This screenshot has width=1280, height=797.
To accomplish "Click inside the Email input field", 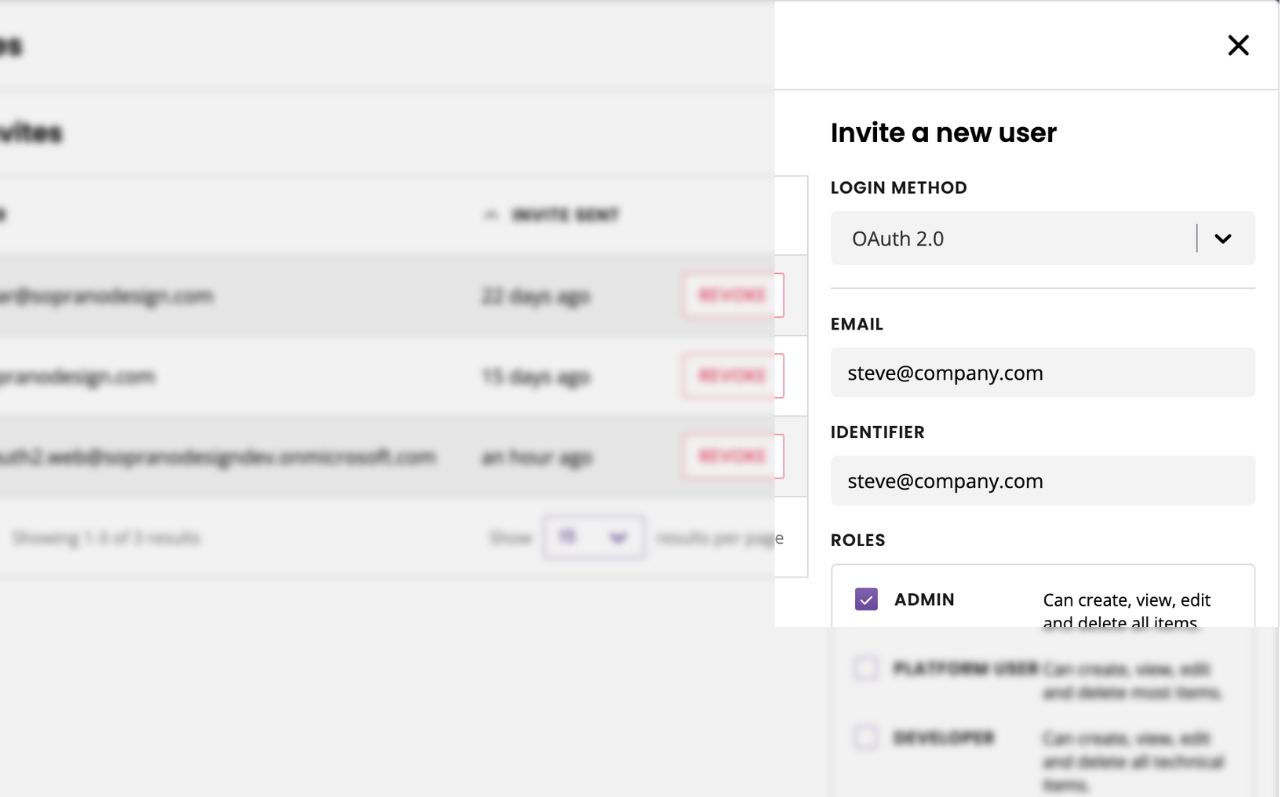I will click(1043, 372).
